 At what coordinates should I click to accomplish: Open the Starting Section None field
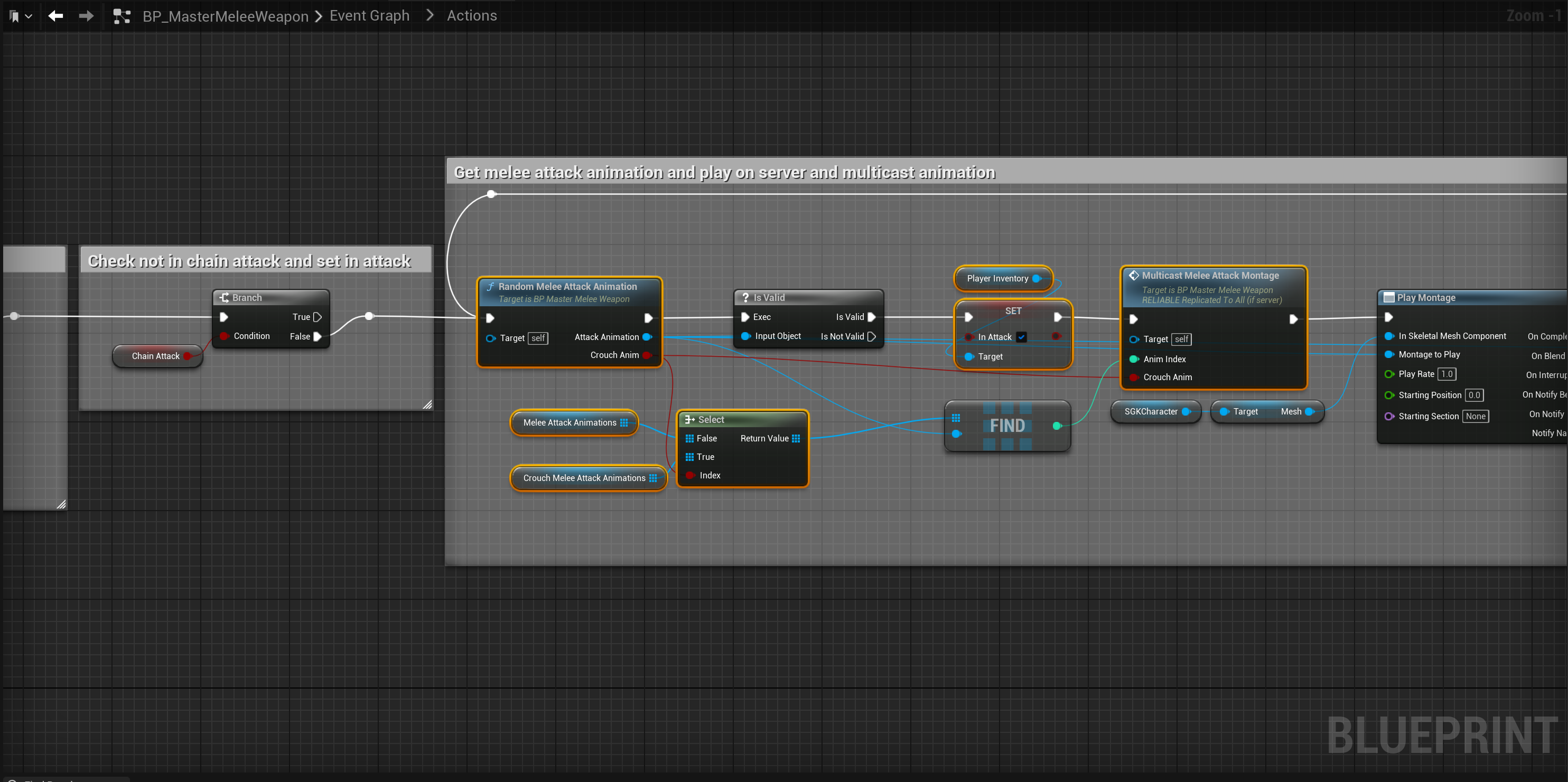(x=1475, y=417)
